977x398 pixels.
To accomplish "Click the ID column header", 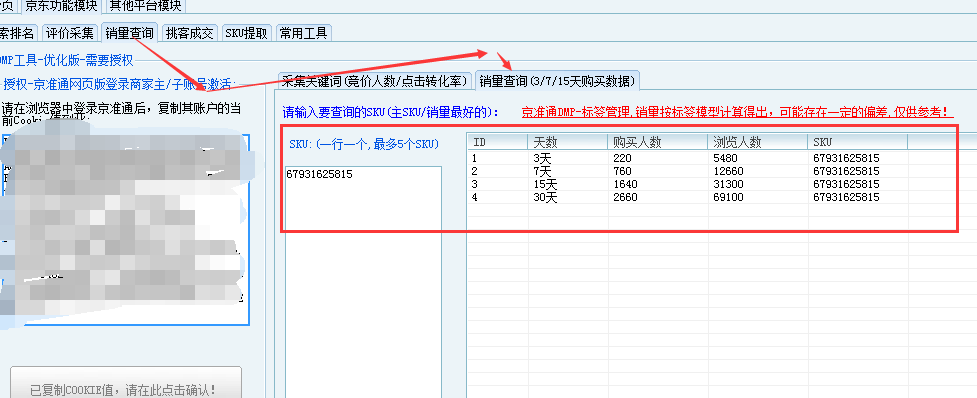I will point(497,143).
